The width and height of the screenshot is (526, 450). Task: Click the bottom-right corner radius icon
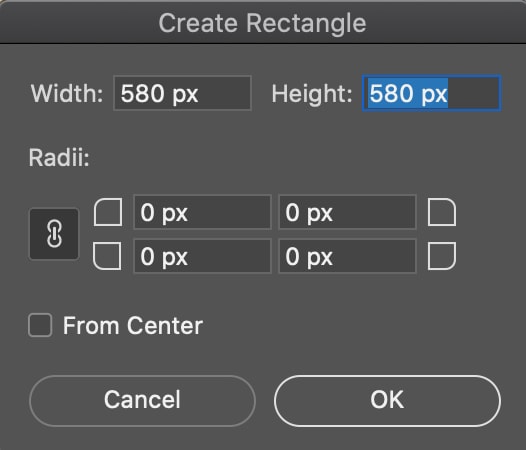click(x=442, y=256)
